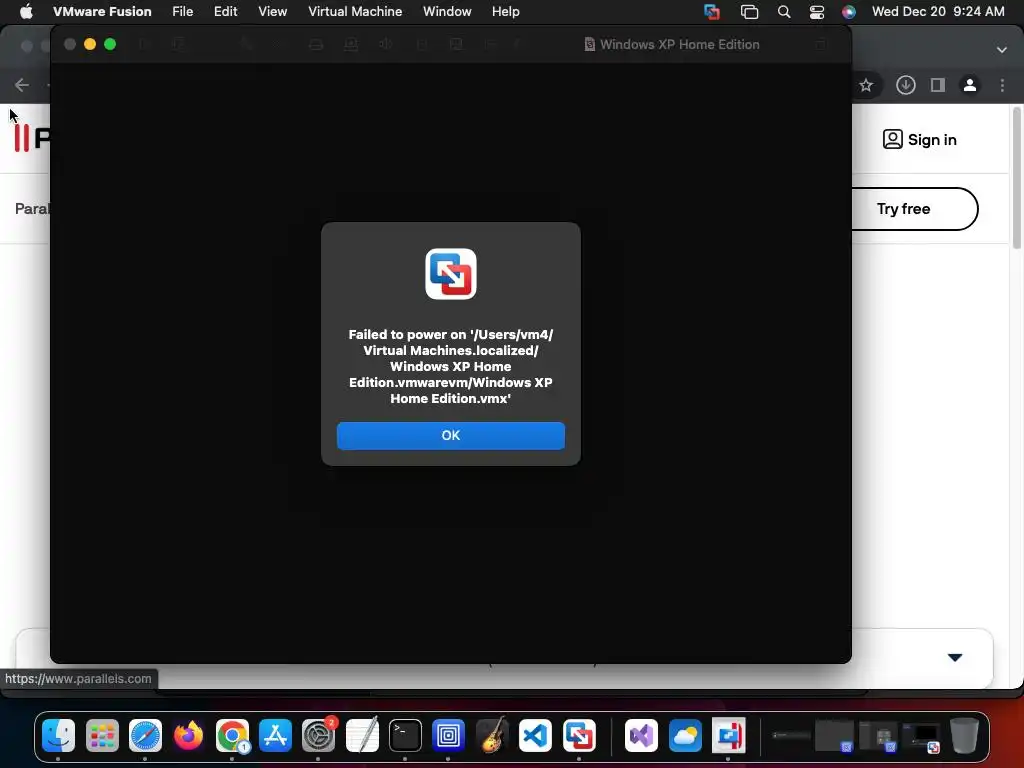Open Visual Studio Code from the Dock
1024x768 pixels.
pos(535,736)
